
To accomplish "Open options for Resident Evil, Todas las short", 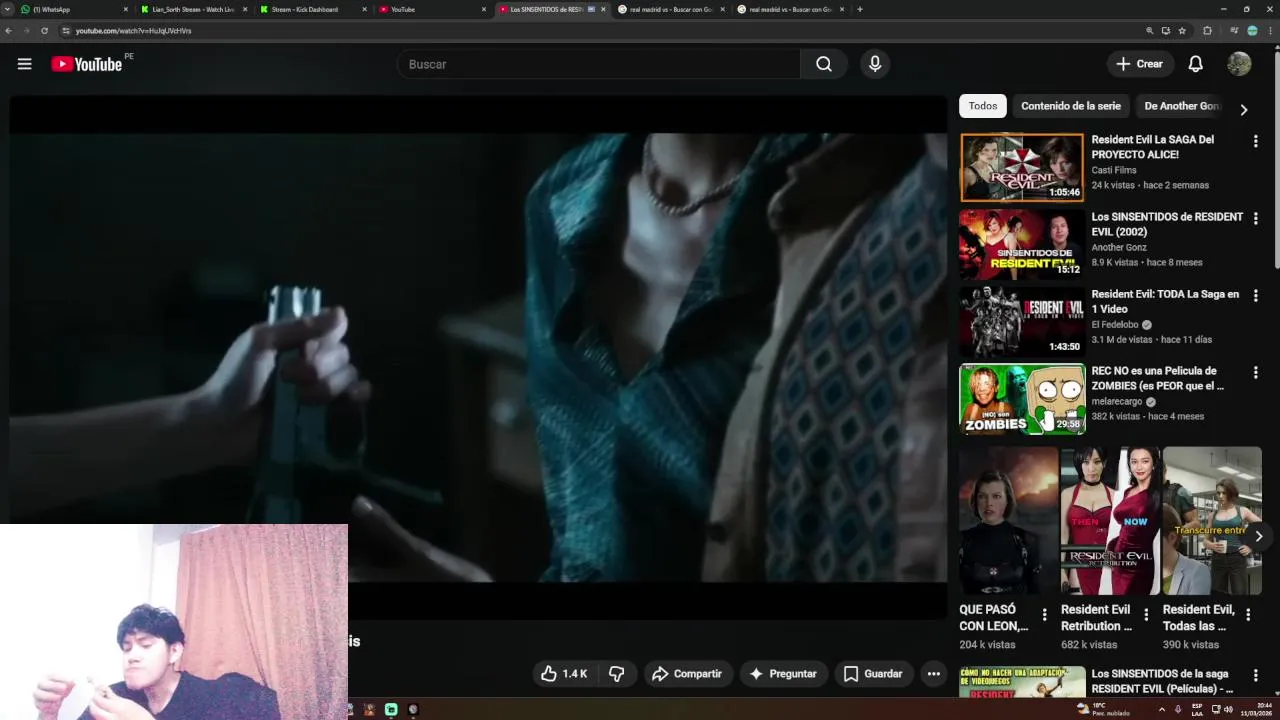I will pyautogui.click(x=1248, y=615).
